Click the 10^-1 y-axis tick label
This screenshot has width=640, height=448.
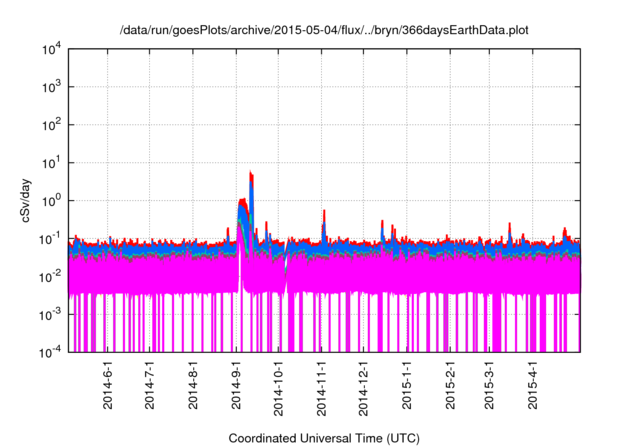[x=50, y=239]
